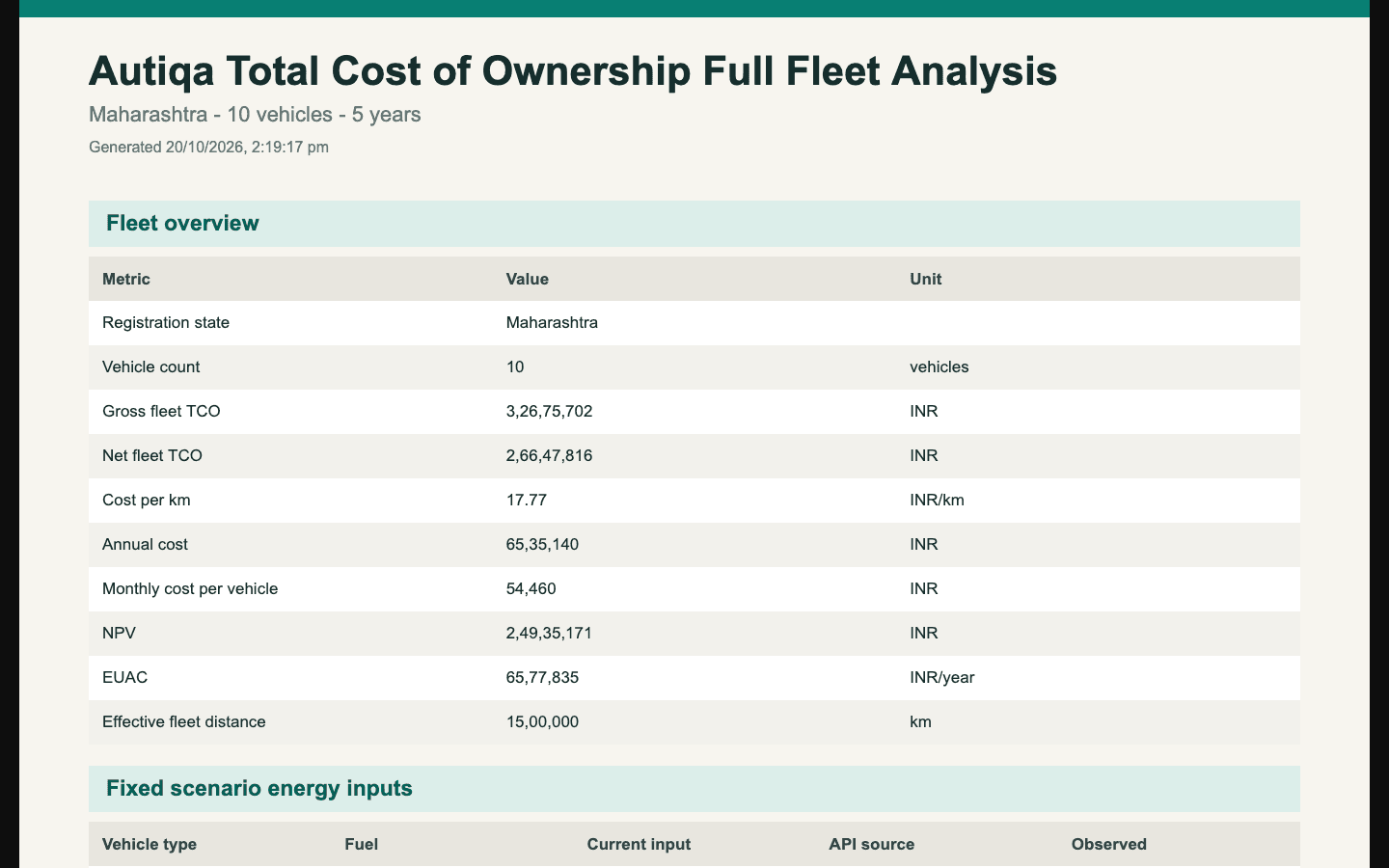Screen dimensions: 1389x868
Task: Select the 'Monthly cost per vehicle' row label
Action: pyautogui.click(x=190, y=589)
